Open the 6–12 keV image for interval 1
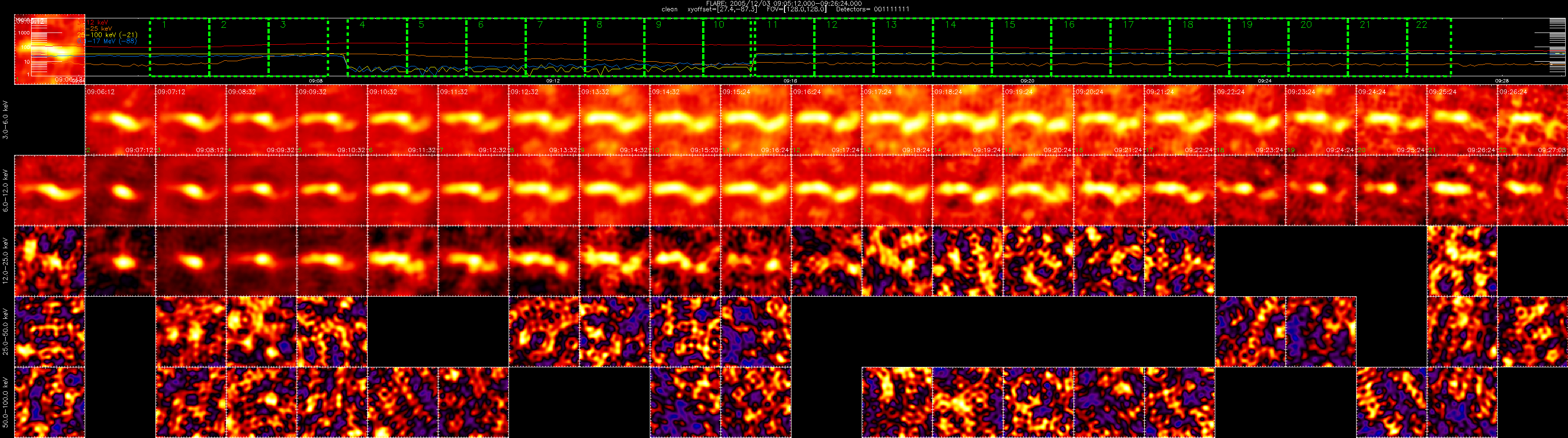The image size is (1568, 438). click(x=50, y=191)
